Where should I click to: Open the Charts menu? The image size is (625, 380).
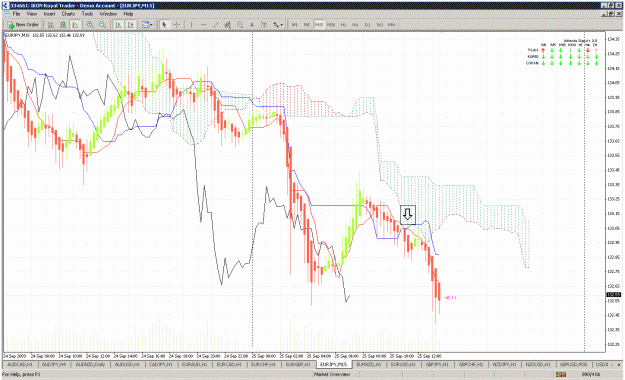68,14
